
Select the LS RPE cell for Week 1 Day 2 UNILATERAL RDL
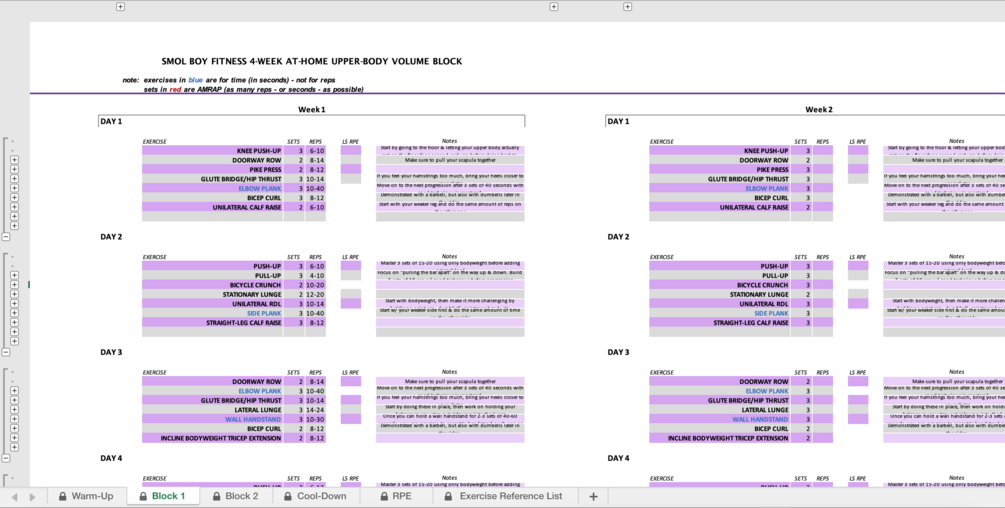tap(351, 304)
